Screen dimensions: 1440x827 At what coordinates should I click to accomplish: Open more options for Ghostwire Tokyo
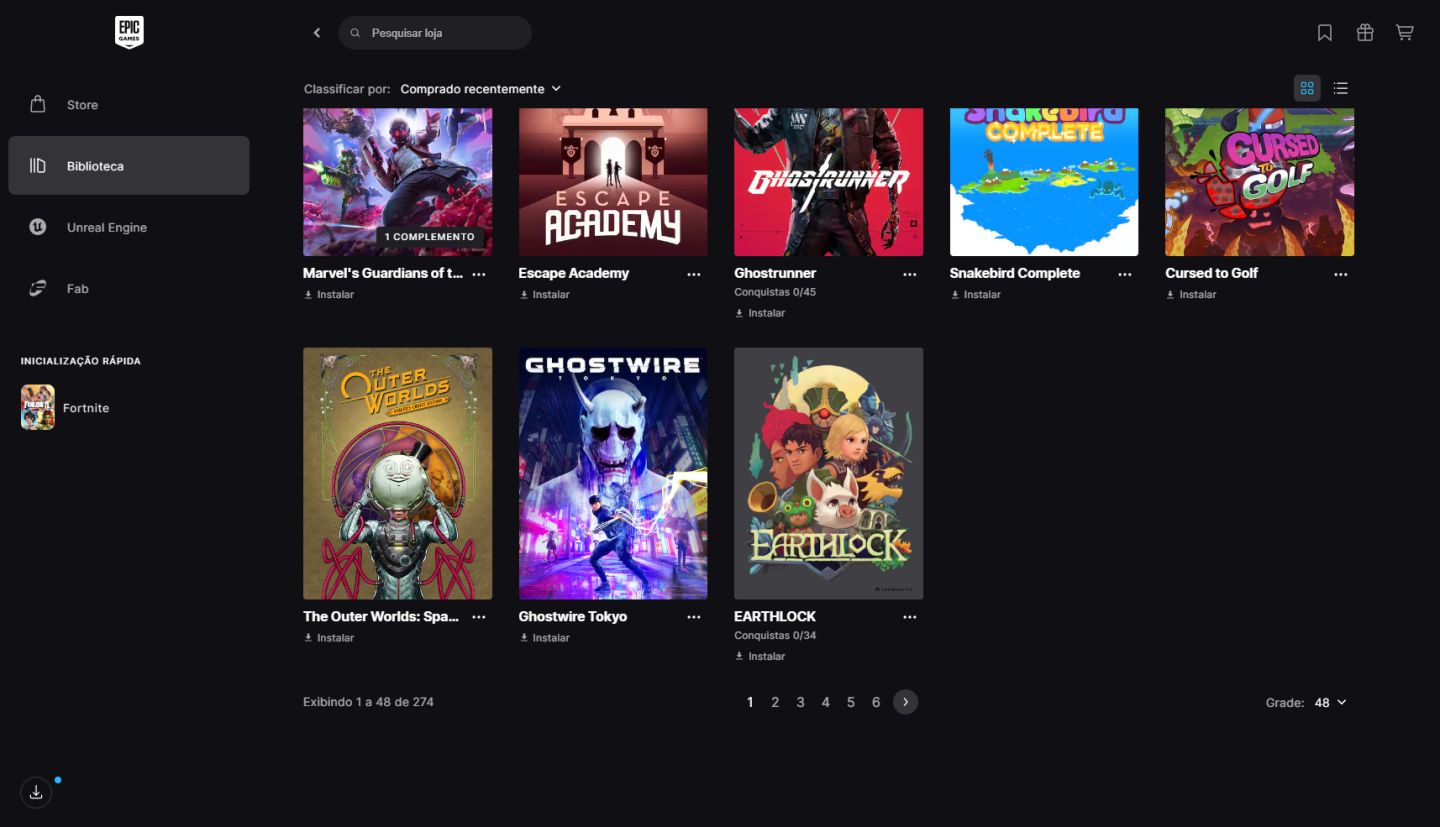coord(694,617)
